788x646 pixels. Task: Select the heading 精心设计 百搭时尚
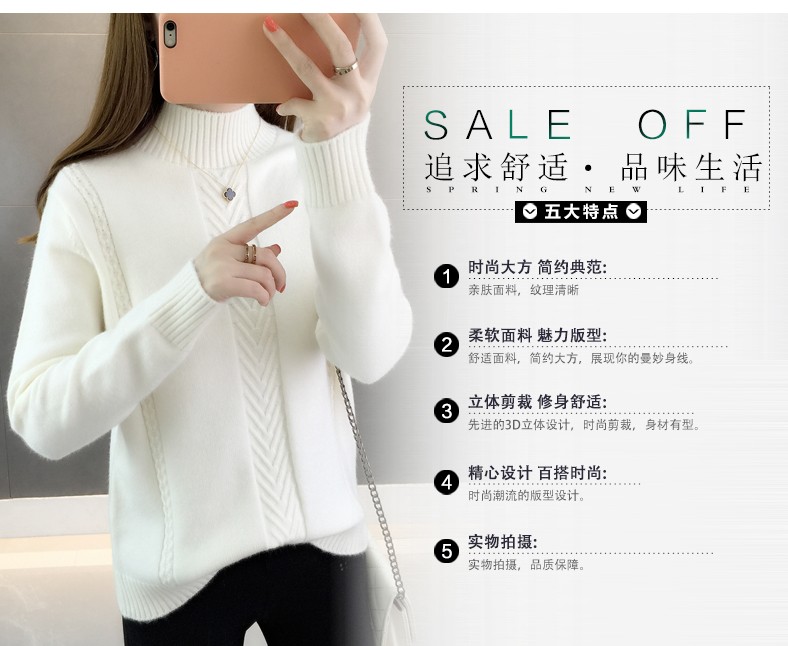point(537,473)
